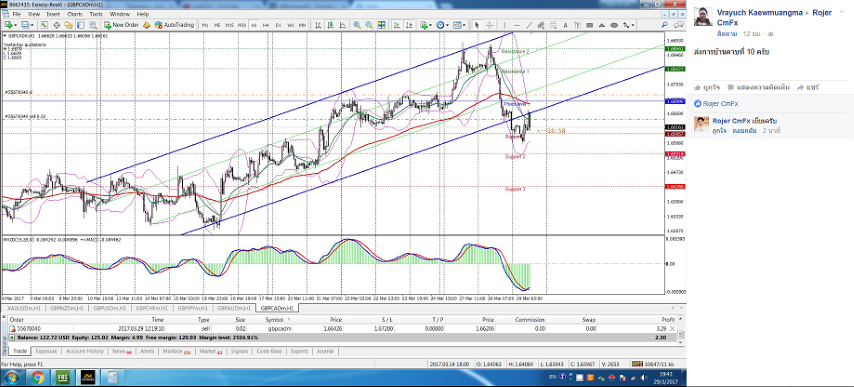Open the Data Window crosshair-circle icon
This screenshot has width=854, height=387.
pyautogui.click(x=57, y=24)
